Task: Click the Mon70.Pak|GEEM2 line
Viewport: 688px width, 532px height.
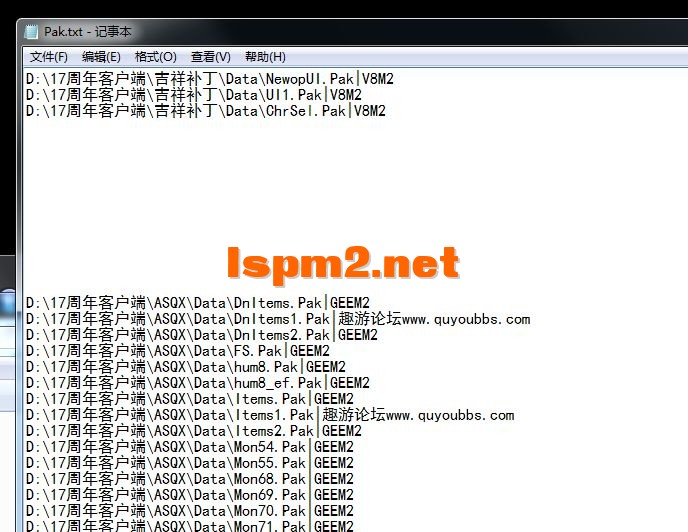Action: 190,510
